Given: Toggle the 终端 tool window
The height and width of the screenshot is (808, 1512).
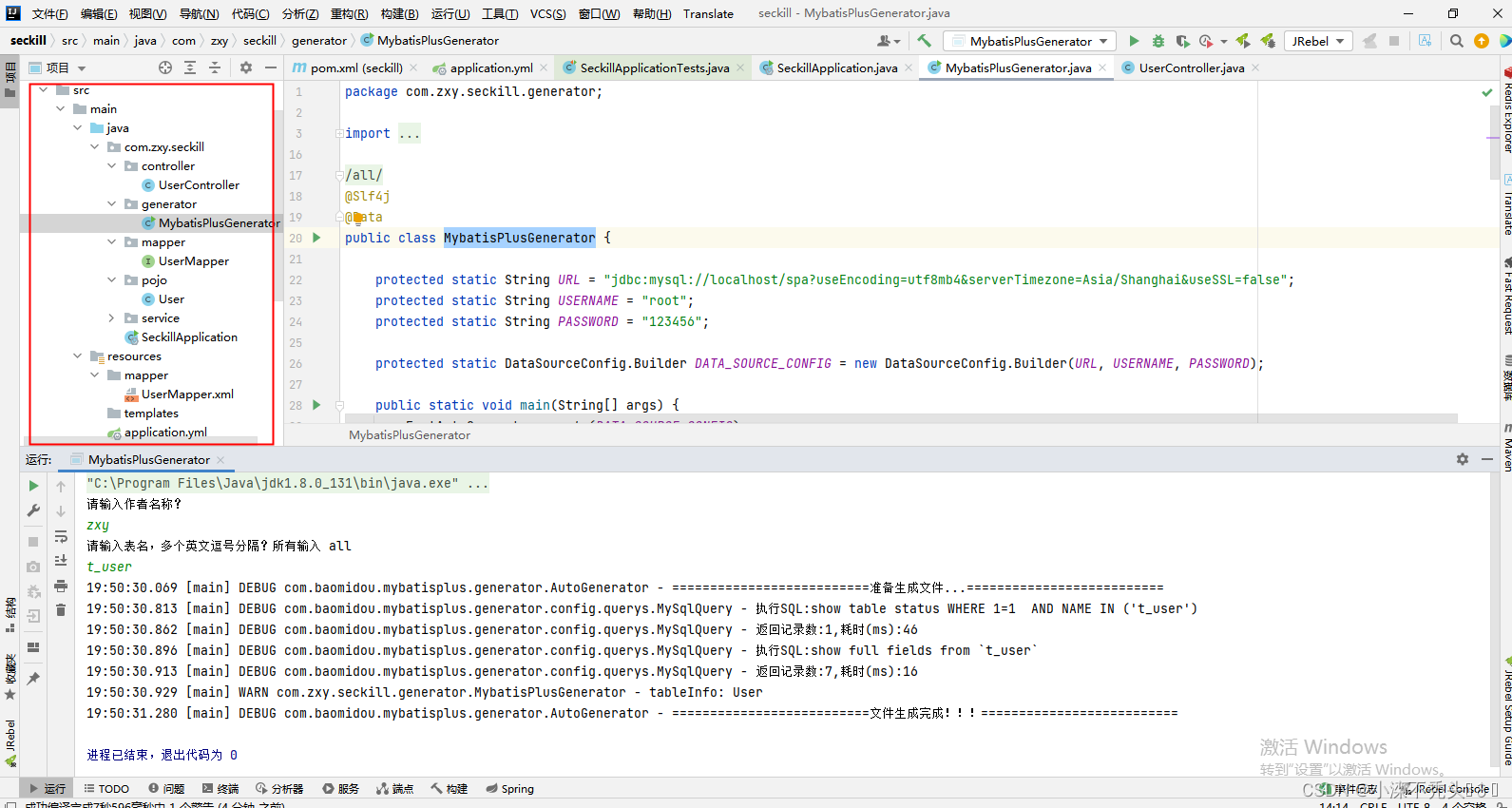Looking at the screenshot, I should [220, 789].
